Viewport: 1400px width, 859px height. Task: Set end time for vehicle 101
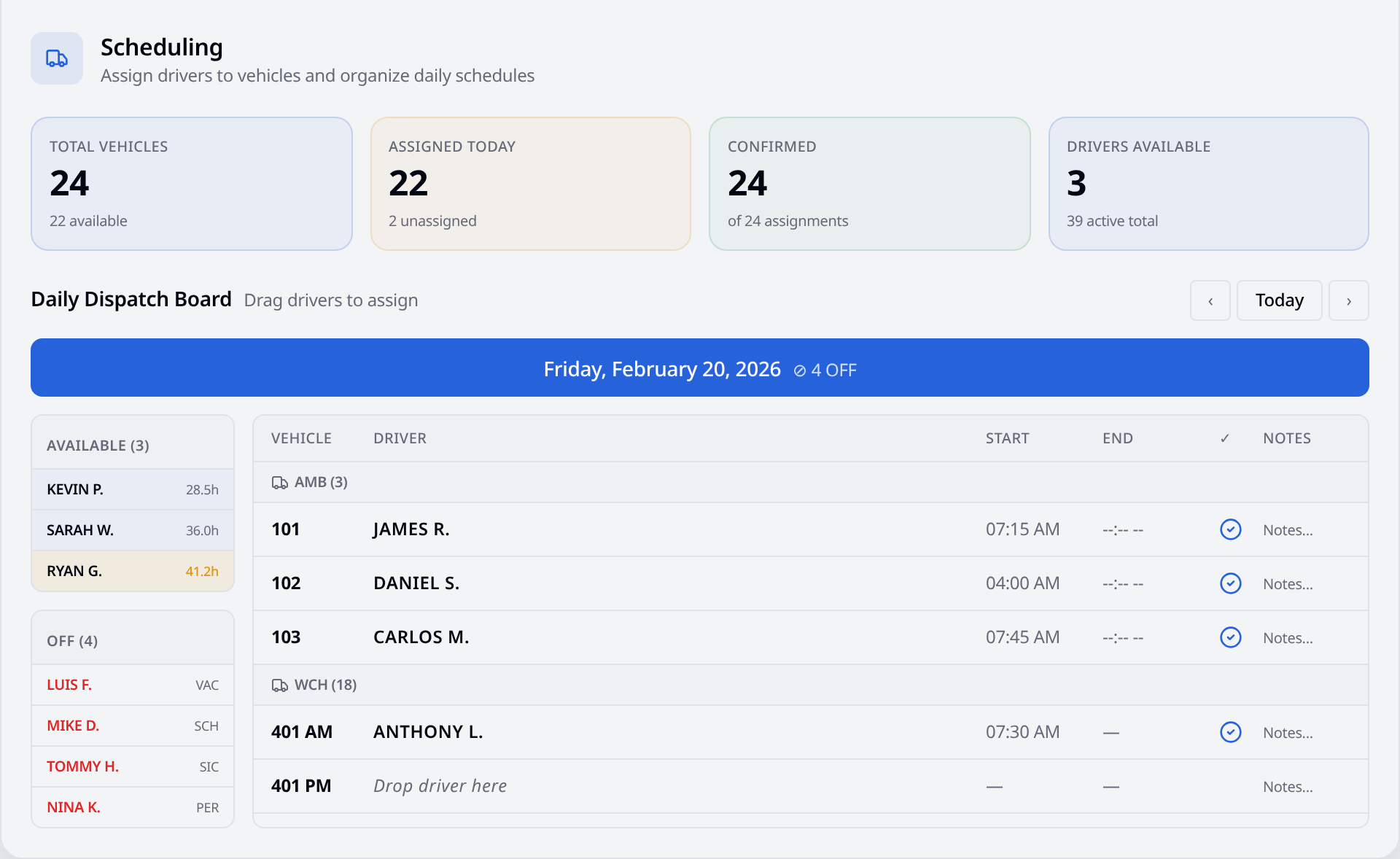point(1123,530)
